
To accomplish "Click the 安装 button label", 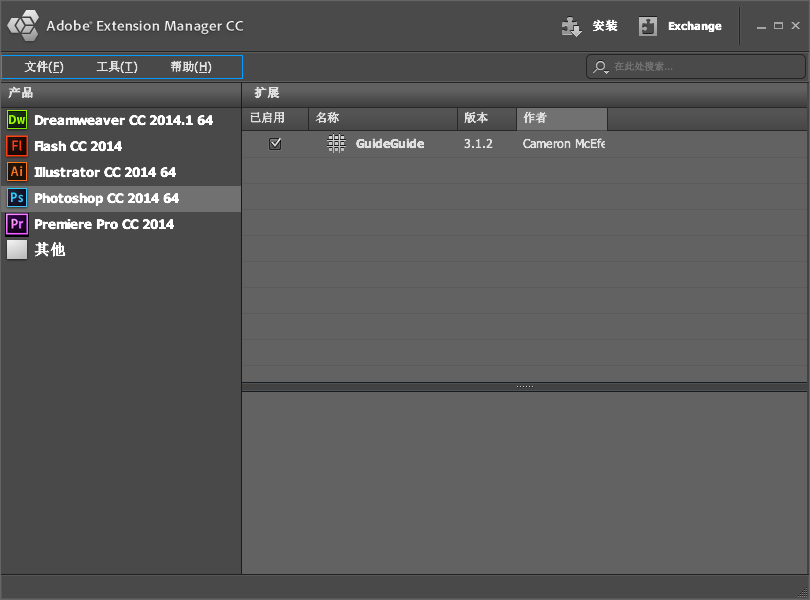I will click(x=604, y=26).
